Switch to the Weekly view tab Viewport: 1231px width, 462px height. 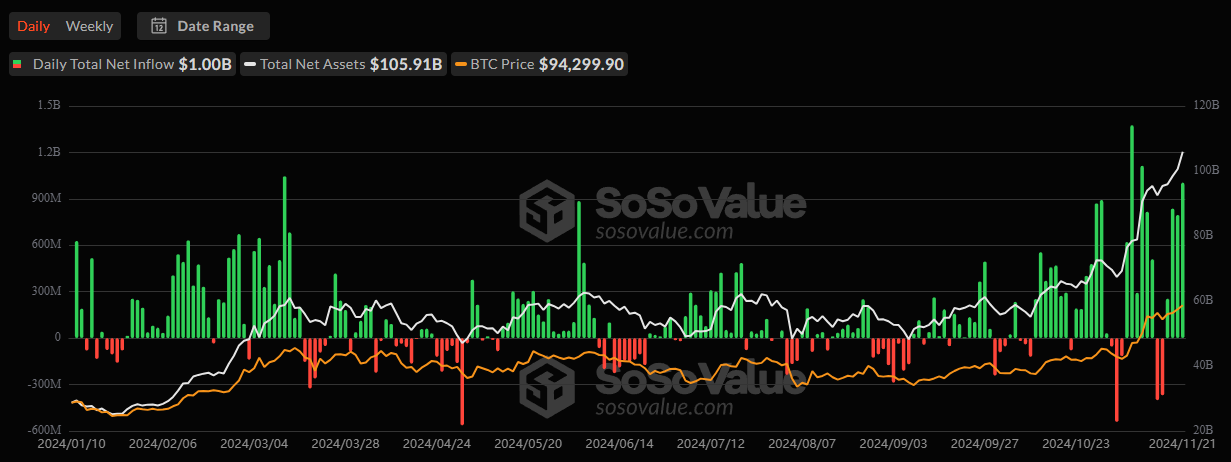89,26
